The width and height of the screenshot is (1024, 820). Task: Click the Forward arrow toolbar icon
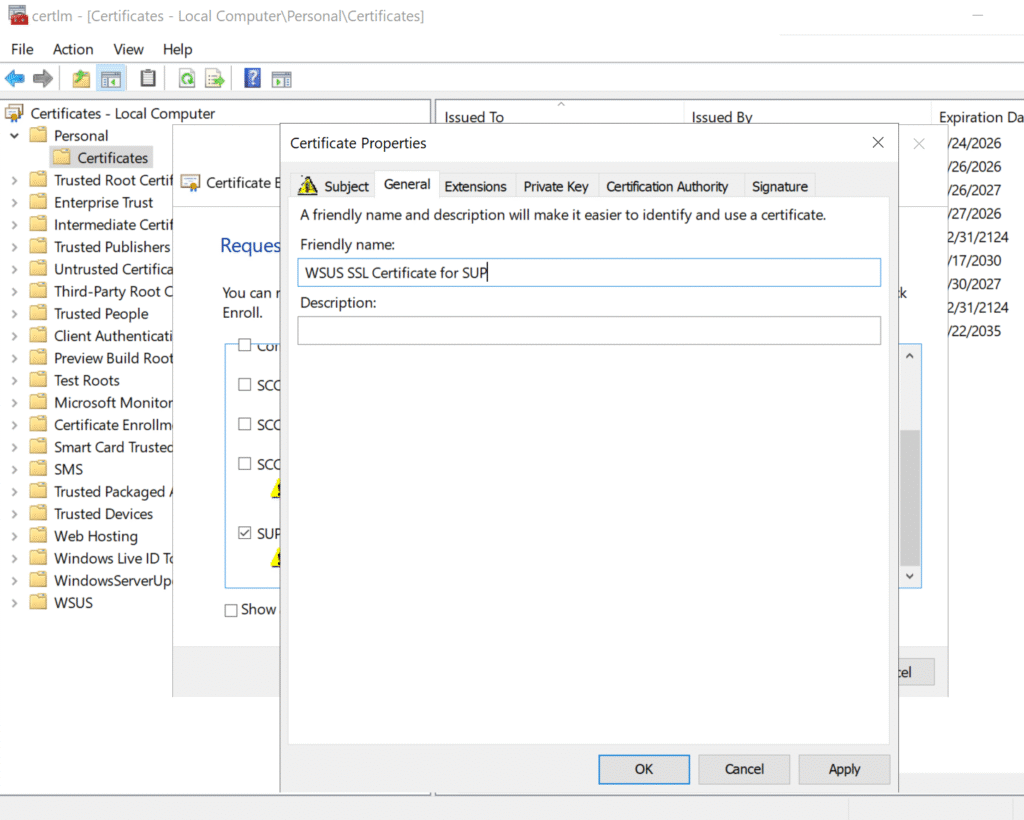pos(43,79)
